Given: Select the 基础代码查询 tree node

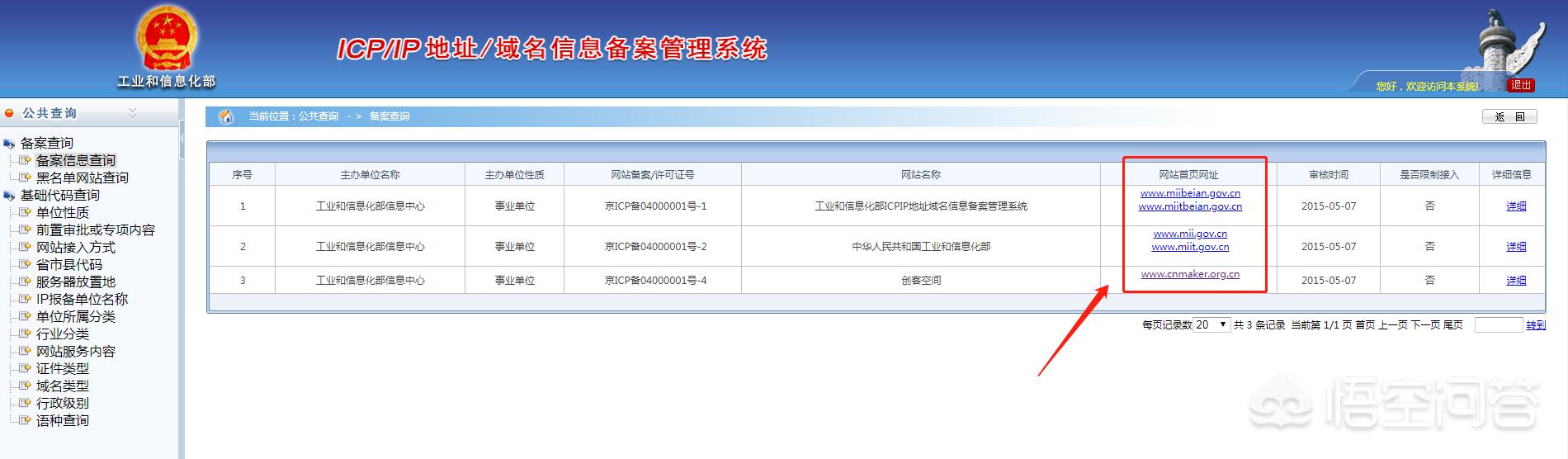Looking at the screenshot, I should 60,195.
